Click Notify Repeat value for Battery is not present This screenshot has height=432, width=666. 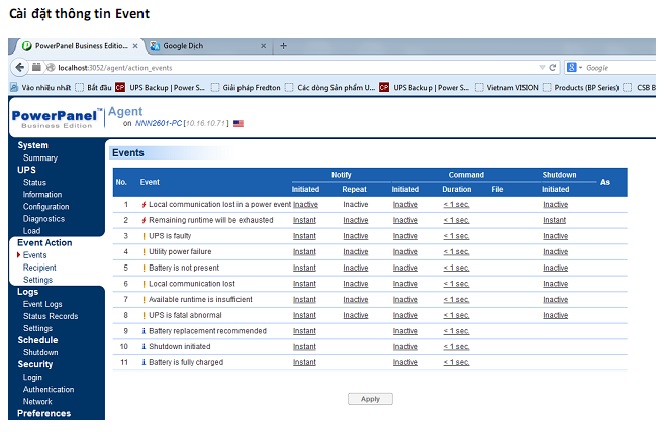355,268
